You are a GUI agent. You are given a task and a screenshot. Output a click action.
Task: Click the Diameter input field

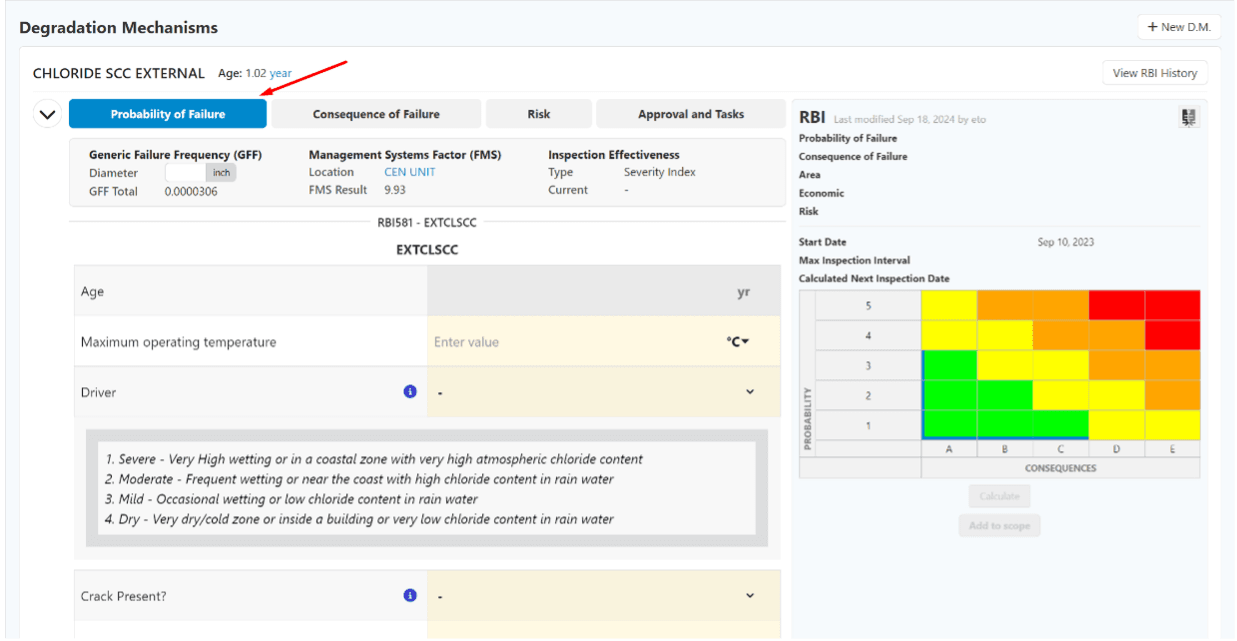(x=186, y=173)
